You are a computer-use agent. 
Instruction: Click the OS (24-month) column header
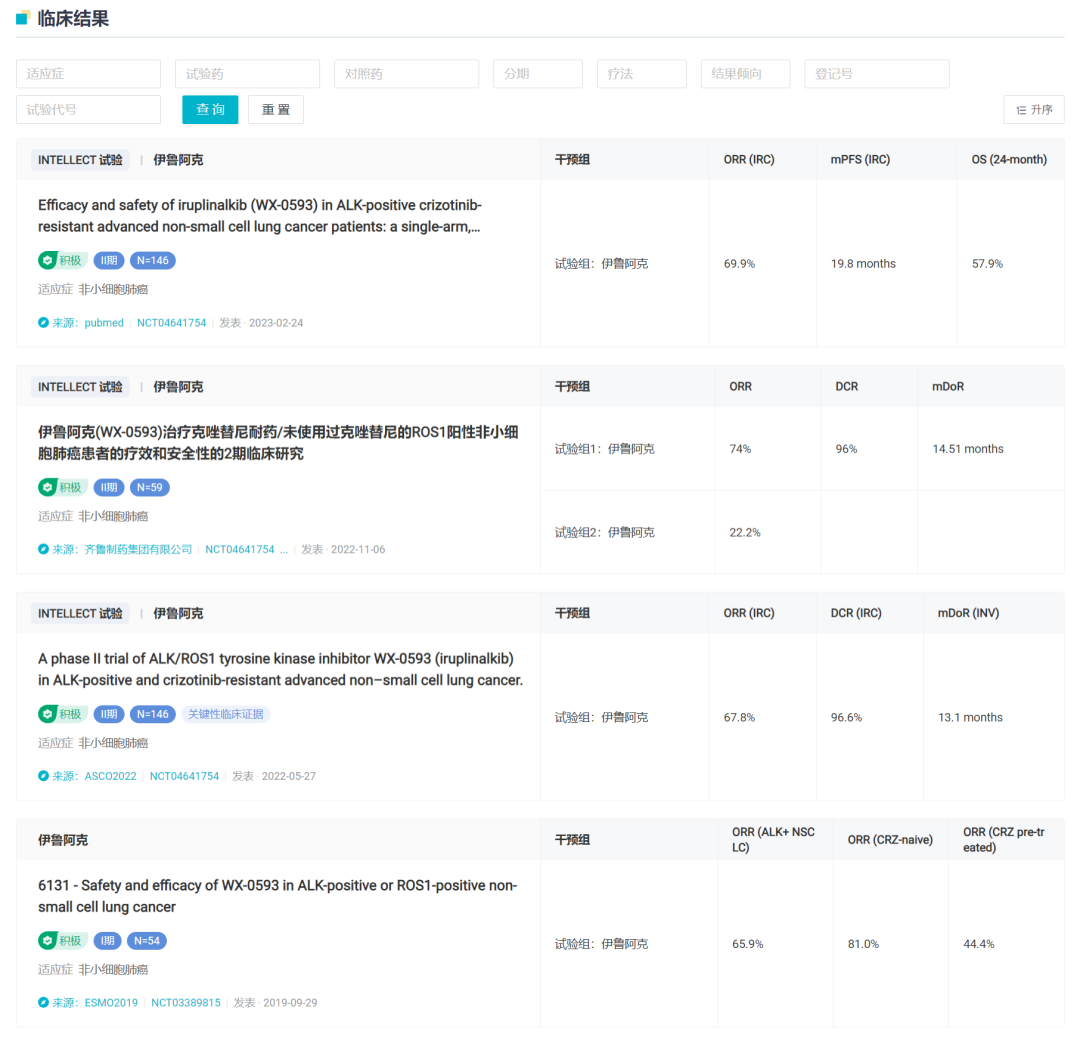pyautogui.click(x=1009, y=160)
